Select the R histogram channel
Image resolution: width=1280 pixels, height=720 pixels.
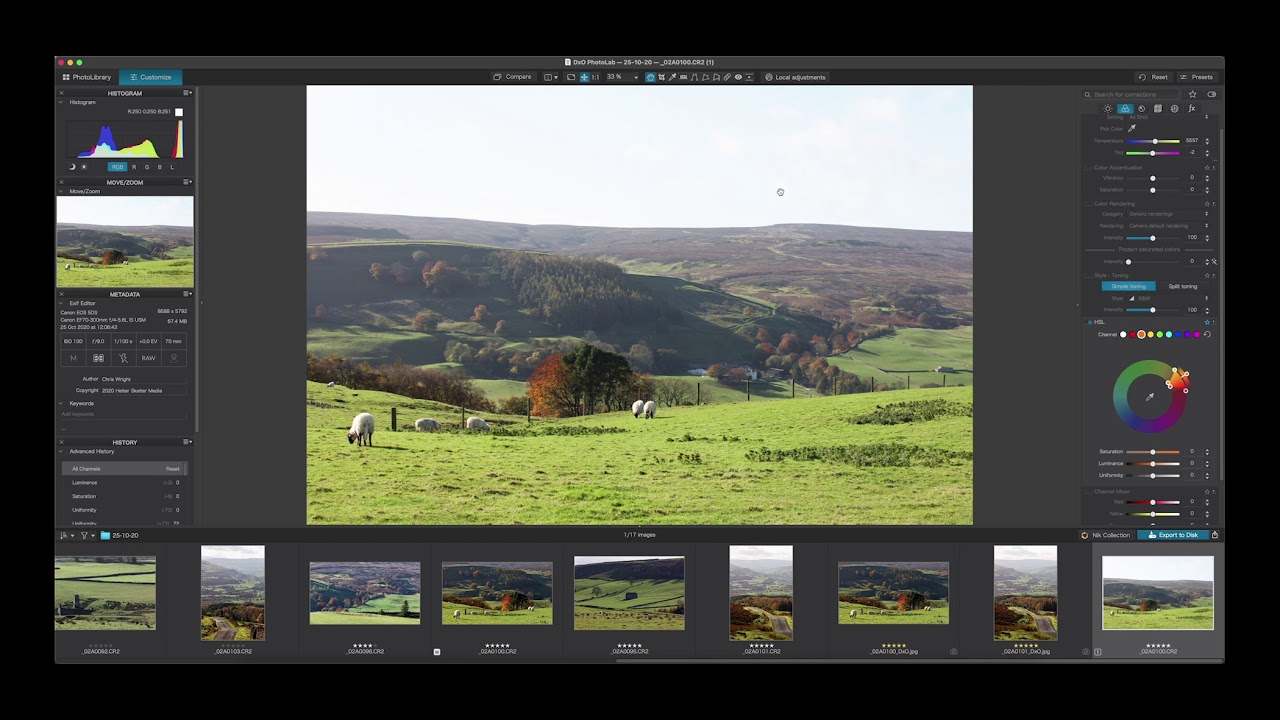tap(134, 167)
